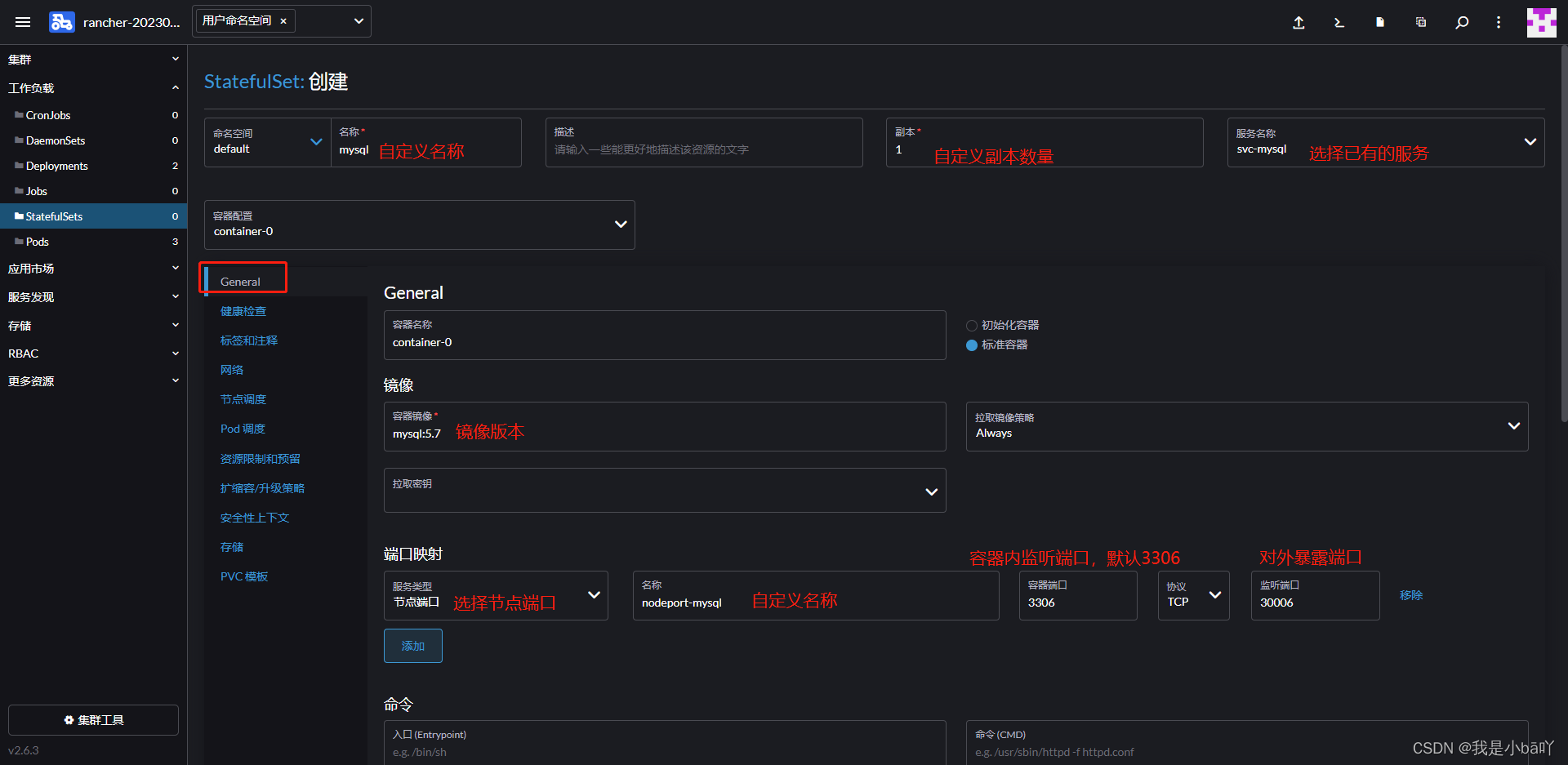Click the 容器端口 3306 field
1568x765 pixels.
[1078, 595]
